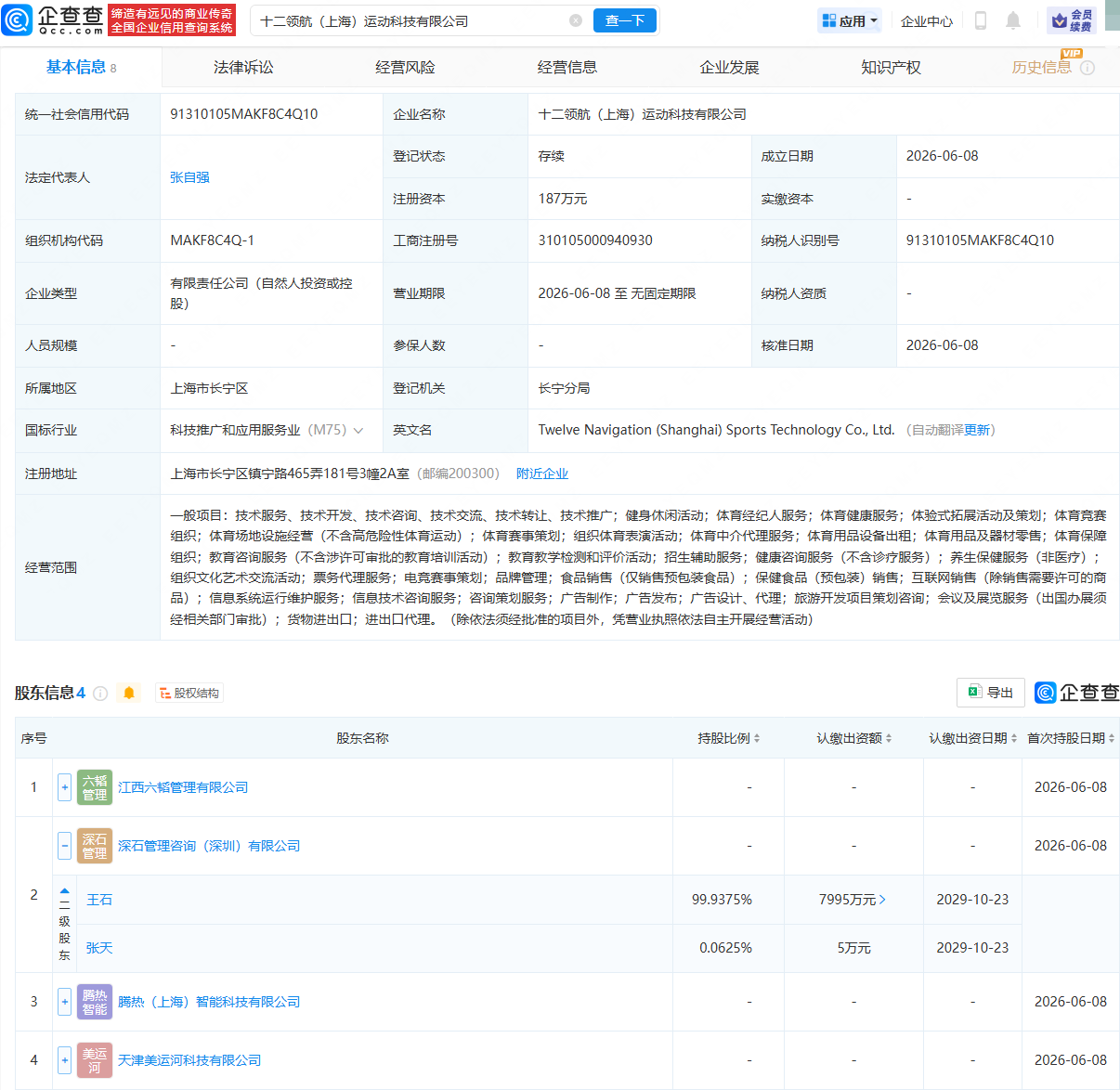Export shareholder list with 导出 button

pos(991,693)
